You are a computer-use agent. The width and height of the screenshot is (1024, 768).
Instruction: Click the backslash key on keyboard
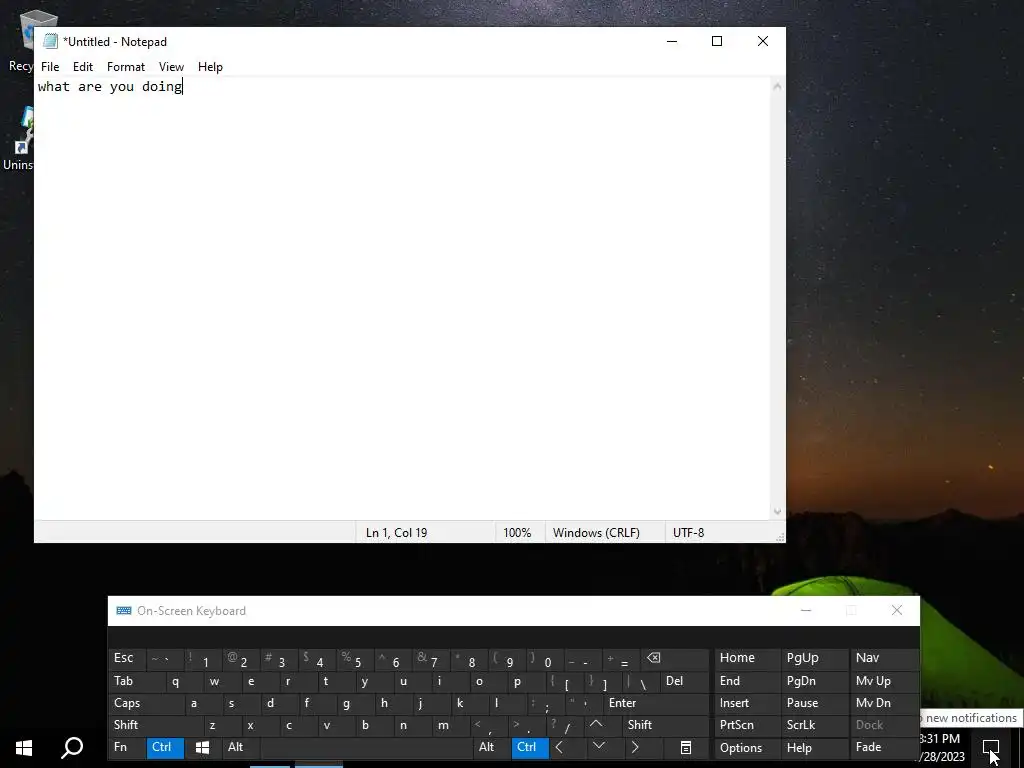(640, 681)
